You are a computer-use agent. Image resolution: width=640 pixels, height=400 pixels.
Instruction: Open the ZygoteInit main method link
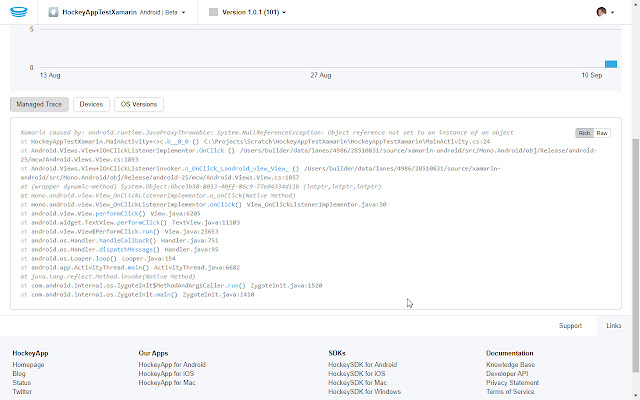tap(163, 294)
